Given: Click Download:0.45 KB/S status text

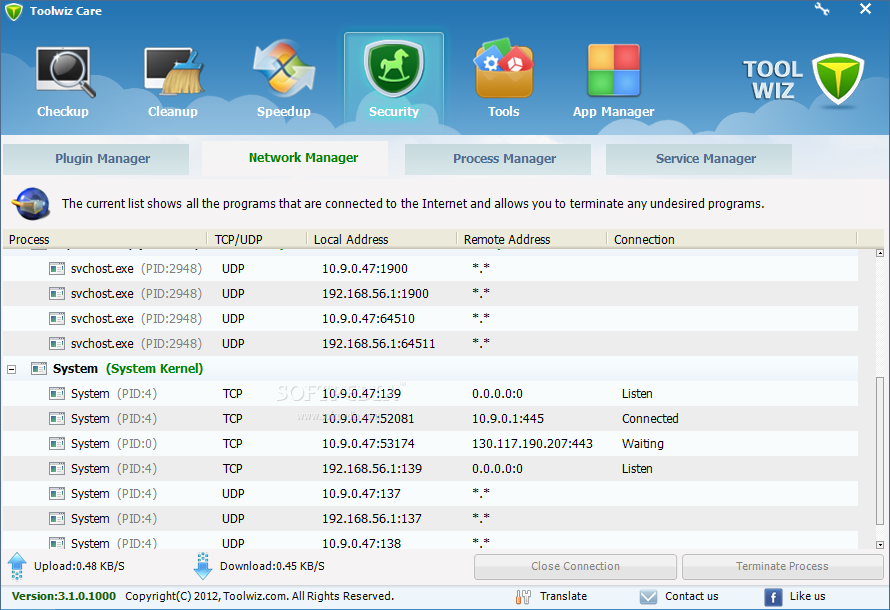Looking at the screenshot, I should coord(272,566).
